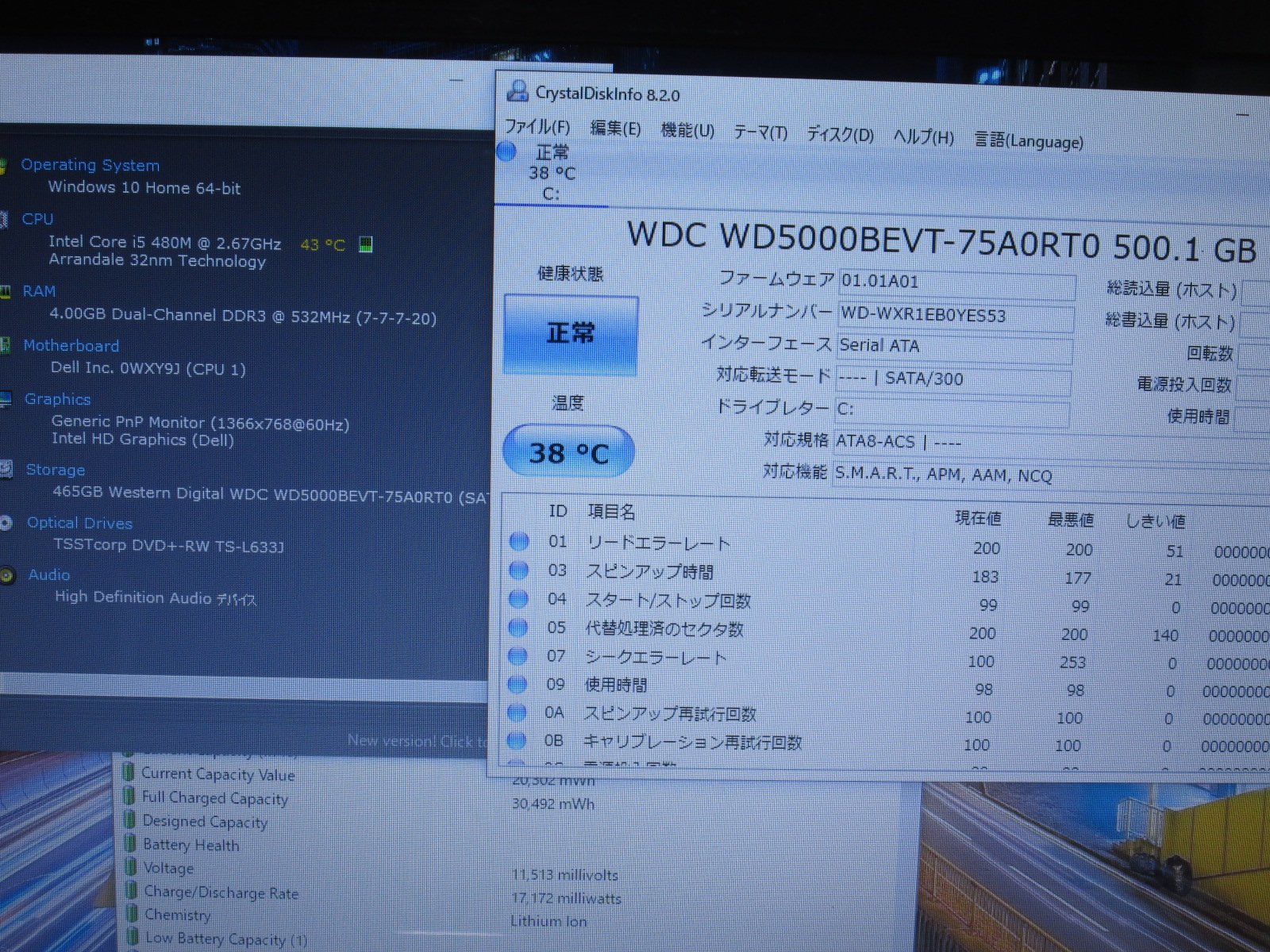Click the 38 °C temperature button
Viewport: 1270px width, 952px height.
click(568, 452)
